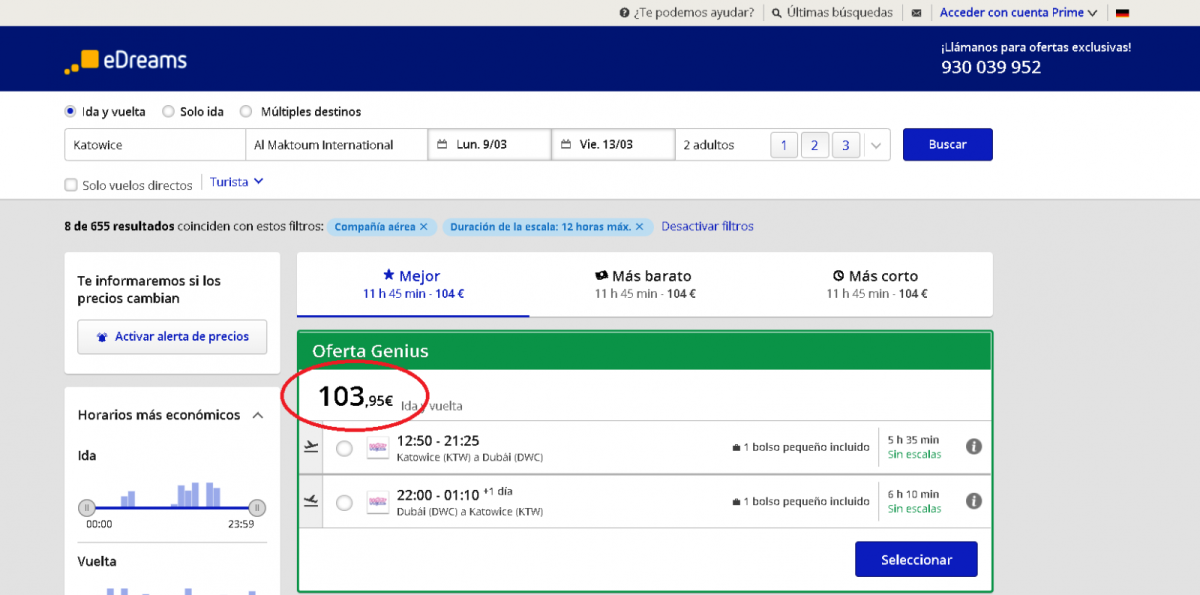Click the departure date calendar icon
The height and width of the screenshot is (595, 1200).
442,145
